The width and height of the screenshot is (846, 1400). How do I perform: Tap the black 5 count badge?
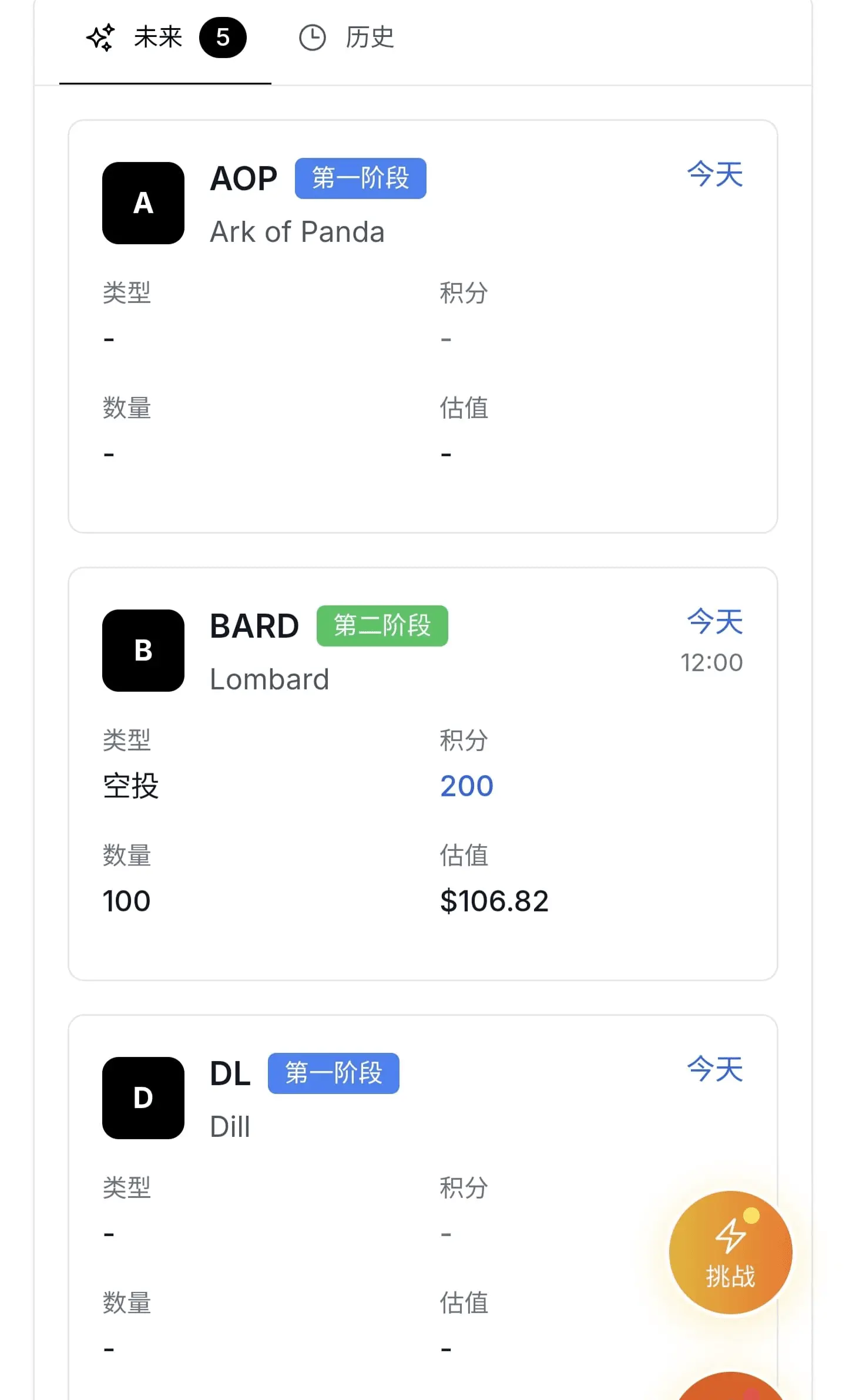(x=223, y=38)
